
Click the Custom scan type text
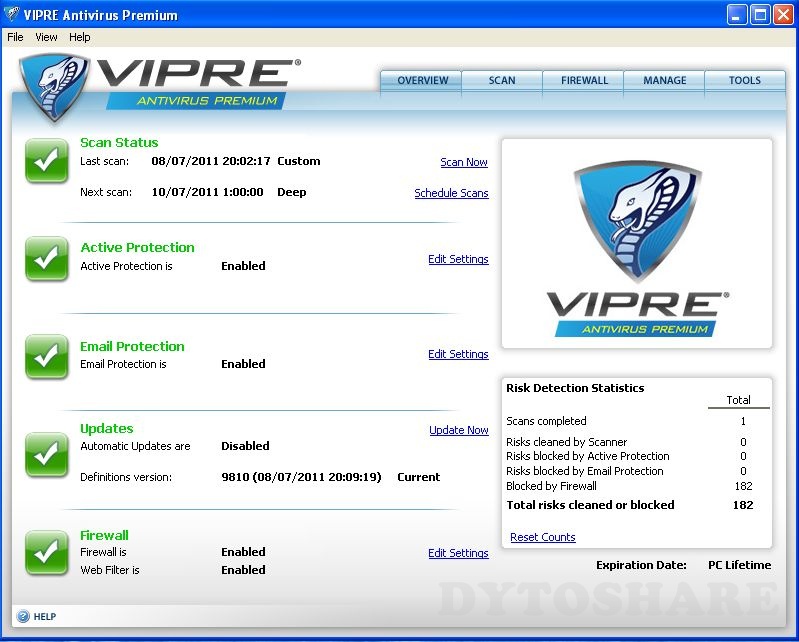point(299,161)
